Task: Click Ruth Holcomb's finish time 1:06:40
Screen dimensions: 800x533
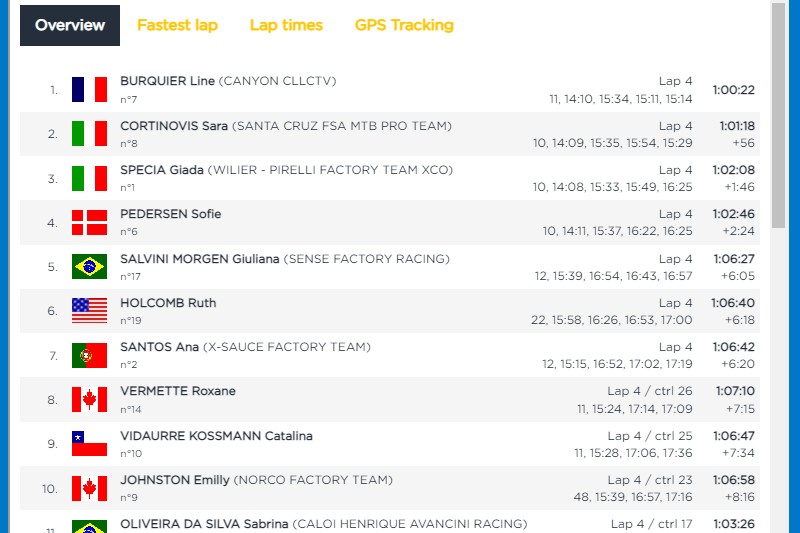Action: pyautogui.click(x=733, y=303)
